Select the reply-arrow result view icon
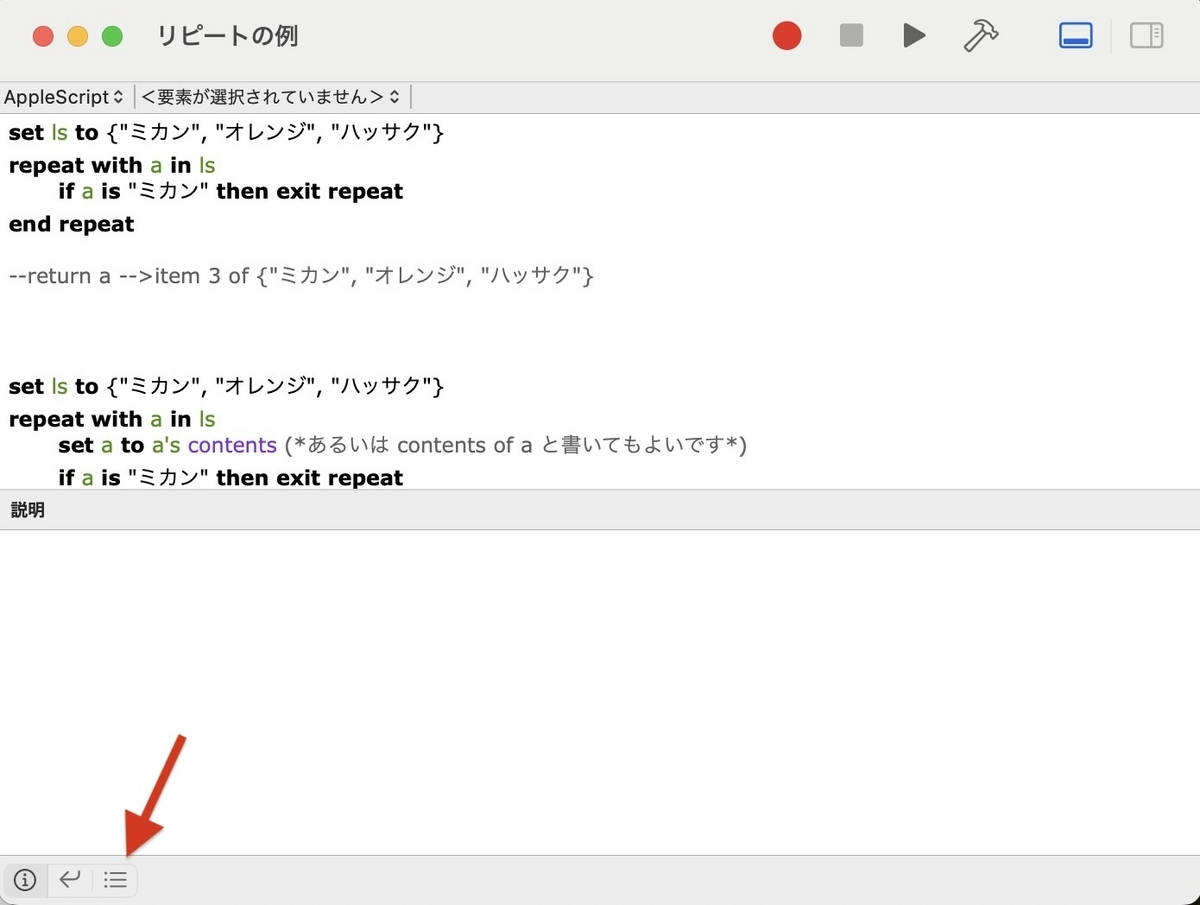Screen dimensions: 1200x905 click(x=69, y=880)
